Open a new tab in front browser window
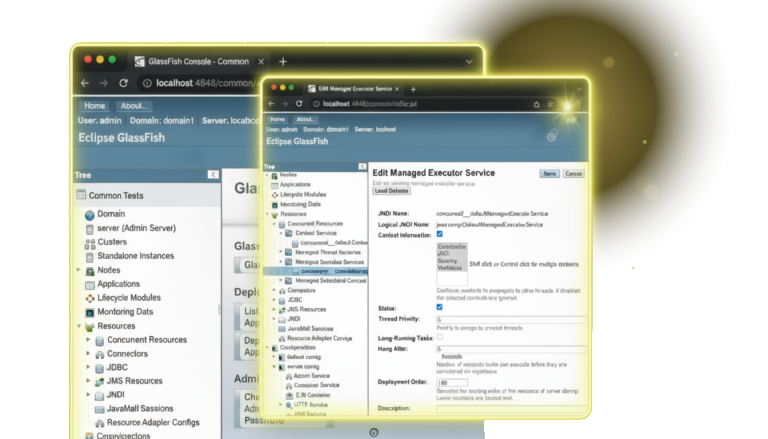 click(x=413, y=89)
